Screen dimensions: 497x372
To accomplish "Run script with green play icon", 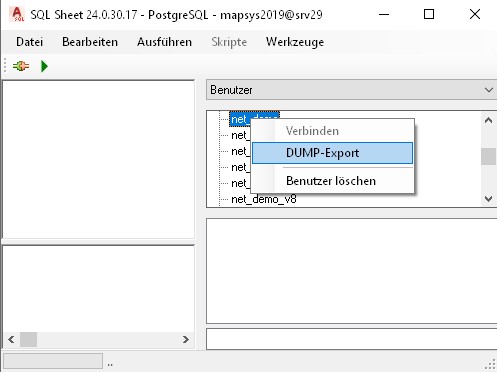I will point(44,66).
